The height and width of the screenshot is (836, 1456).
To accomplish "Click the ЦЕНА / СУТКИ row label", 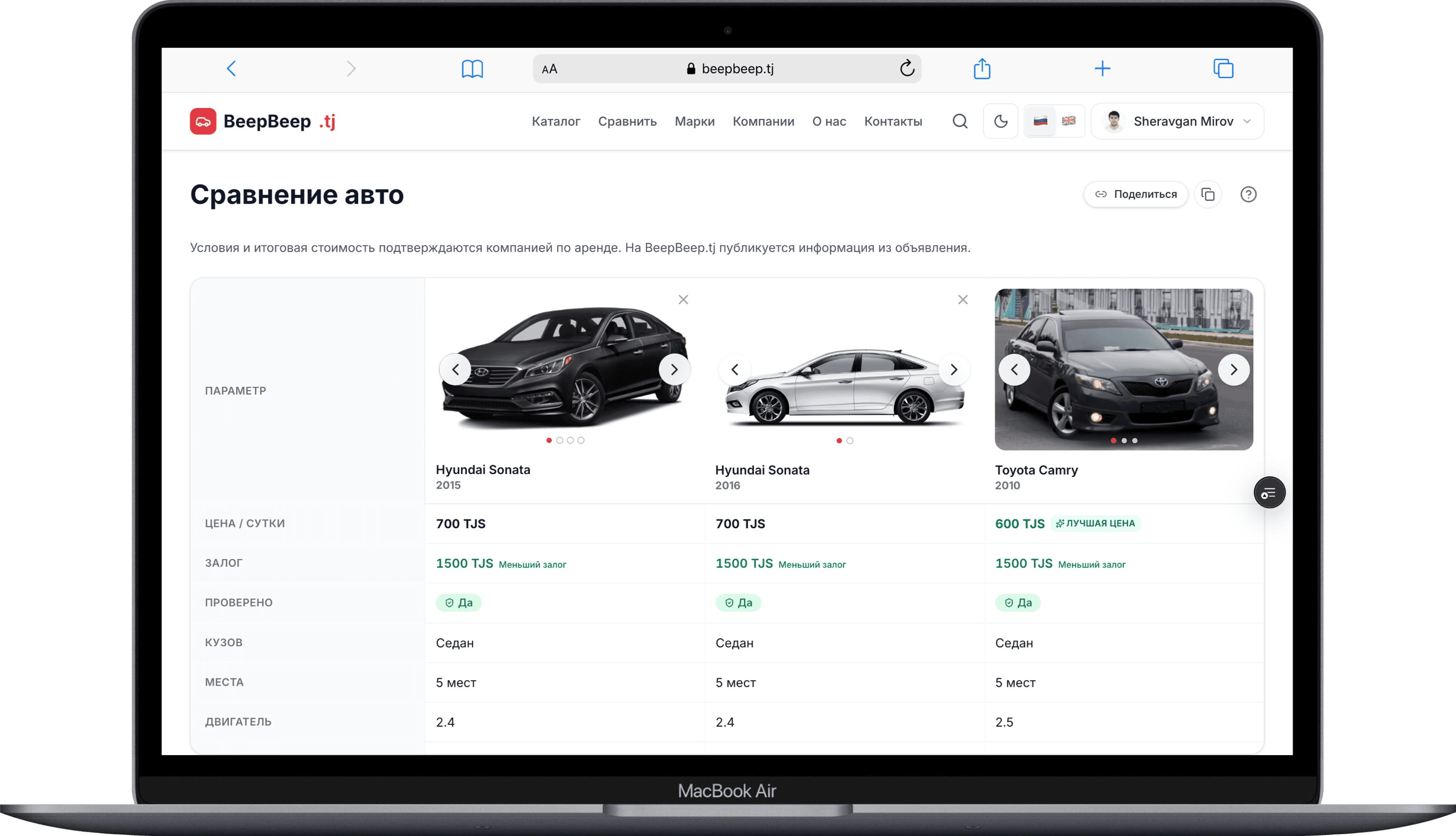I will [244, 523].
